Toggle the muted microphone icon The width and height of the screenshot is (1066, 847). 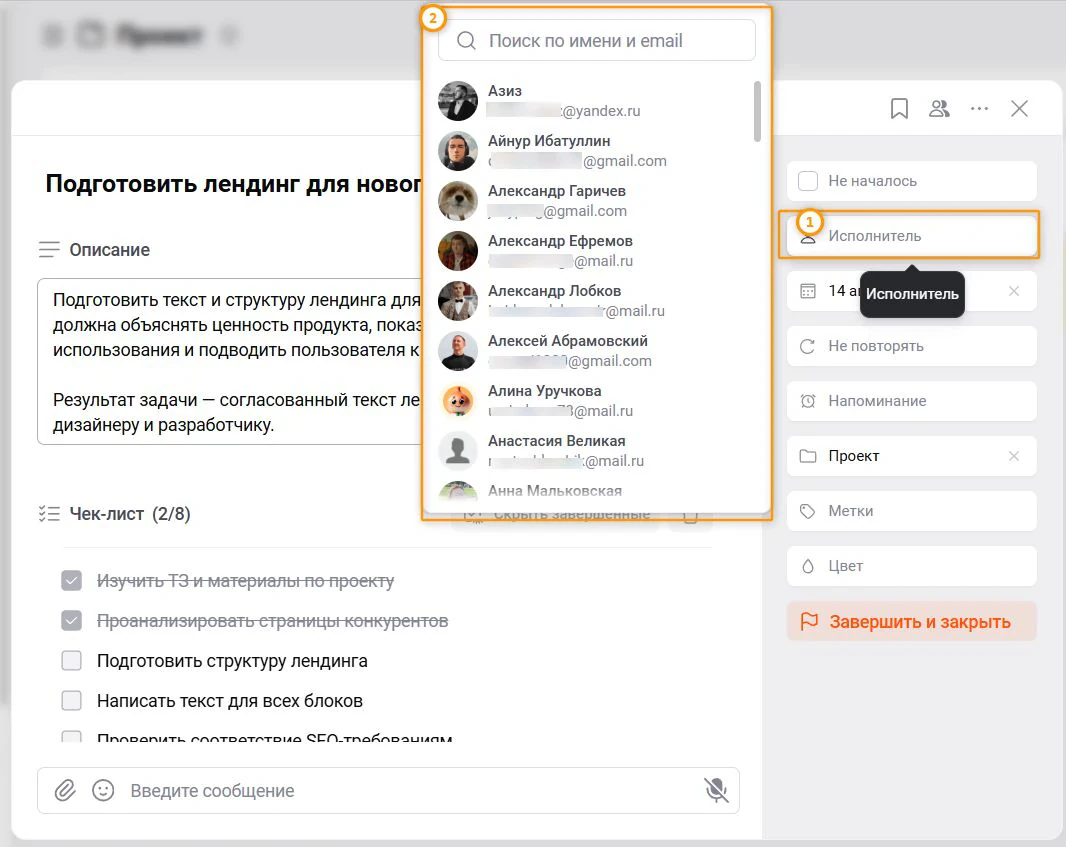pyautogui.click(x=716, y=790)
